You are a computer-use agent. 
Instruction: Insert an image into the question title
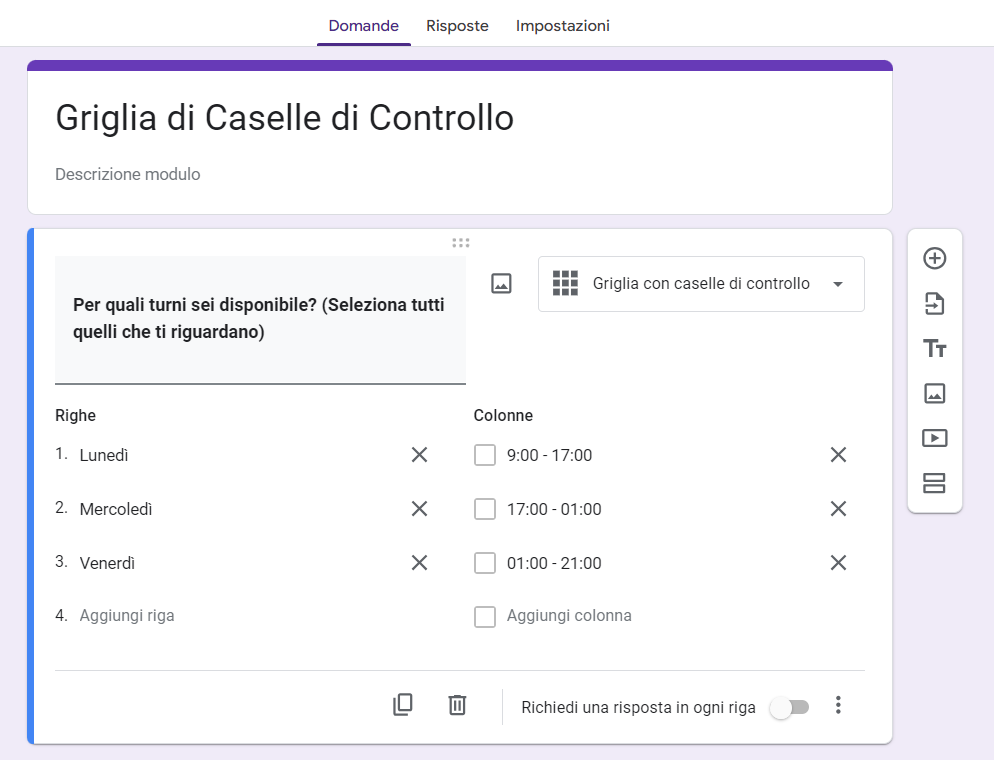pos(501,284)
